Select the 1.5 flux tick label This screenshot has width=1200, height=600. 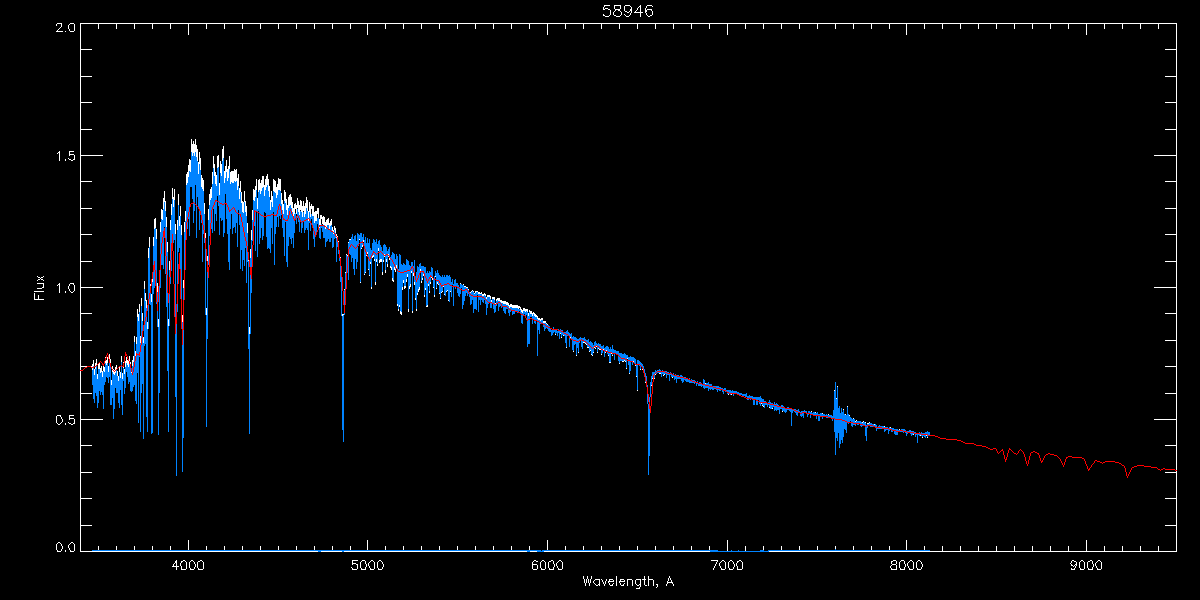66,157
